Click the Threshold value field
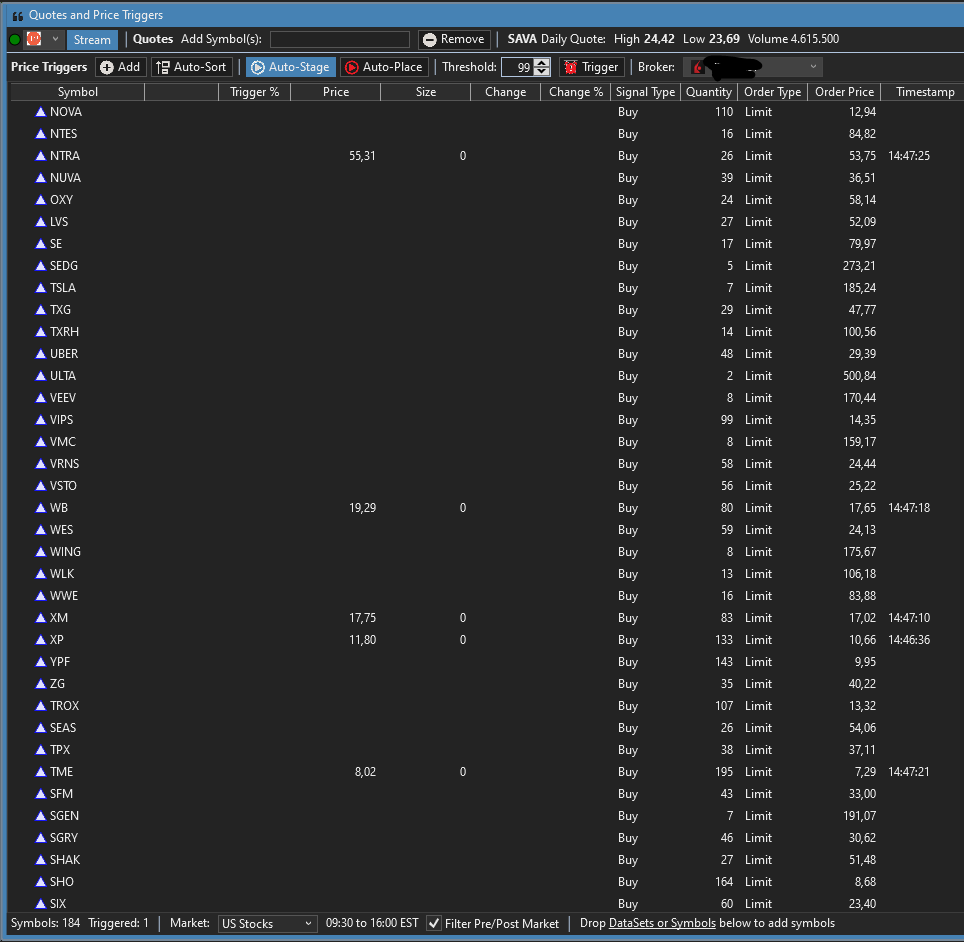964x942 pixels. point(518,68)
